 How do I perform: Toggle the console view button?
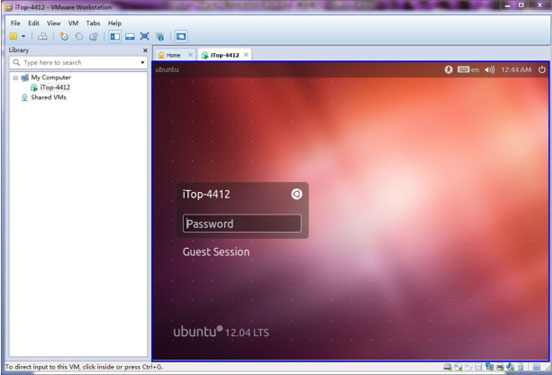point(181,36)
